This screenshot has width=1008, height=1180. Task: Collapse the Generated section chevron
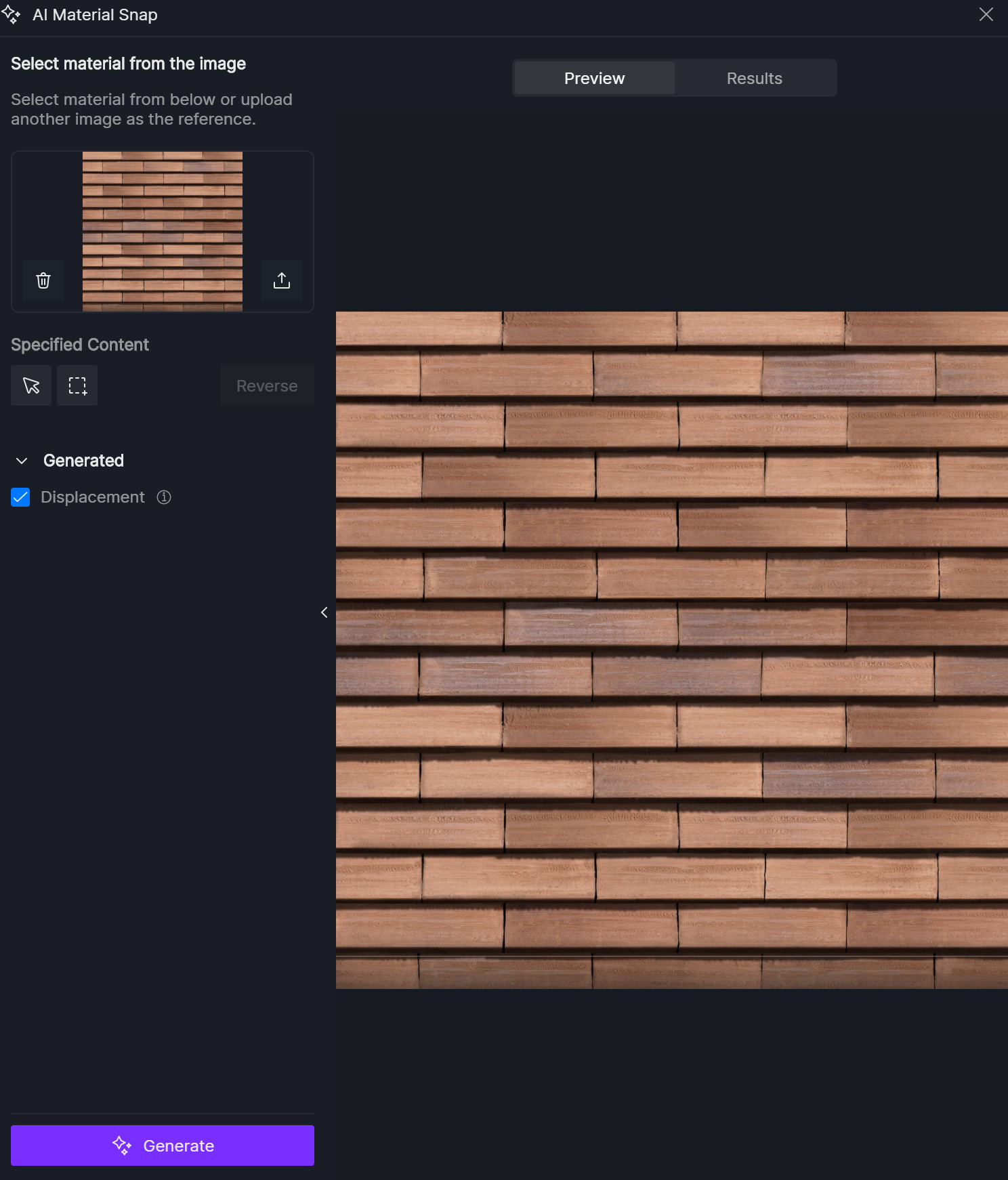pos(22,461)
